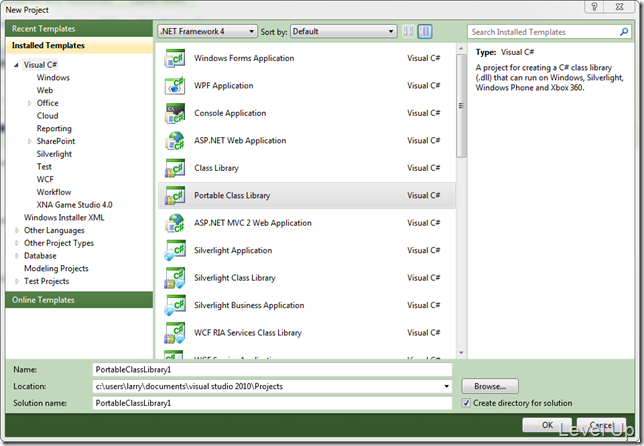Click the ASP.NET Web Application template icon
The width and height of the screenshot is (644, 446).
[x=175, y=141]
